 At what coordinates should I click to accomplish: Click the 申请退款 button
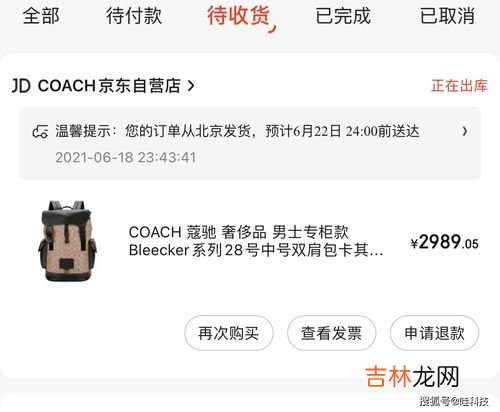(434, 333)
